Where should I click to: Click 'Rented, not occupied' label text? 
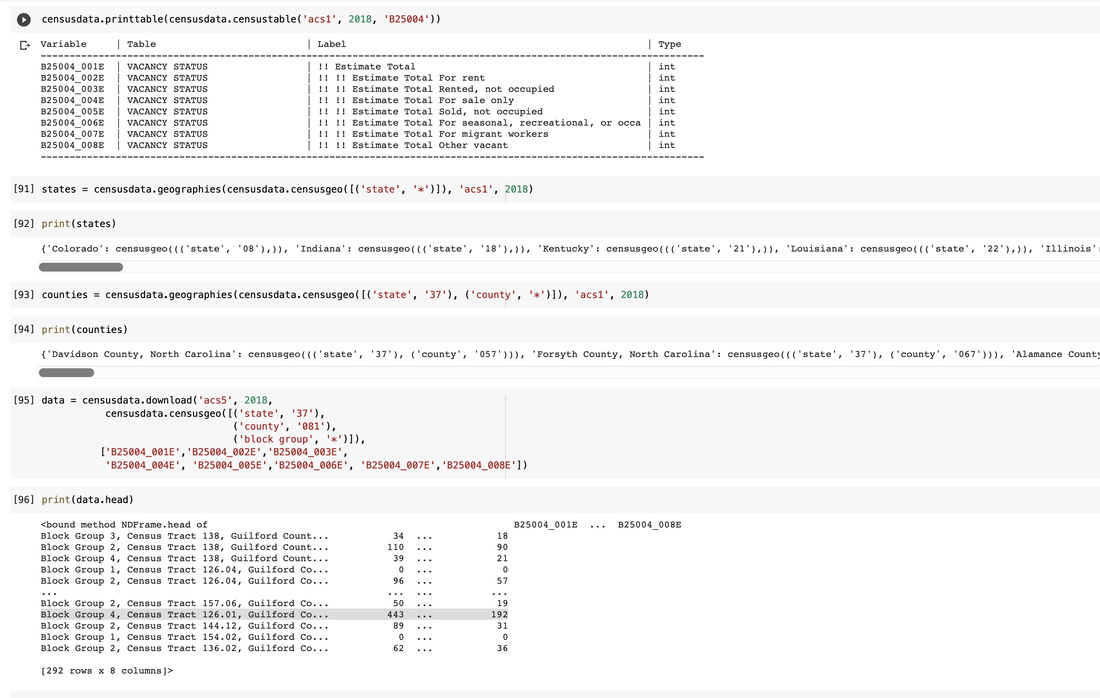[497, 89]
